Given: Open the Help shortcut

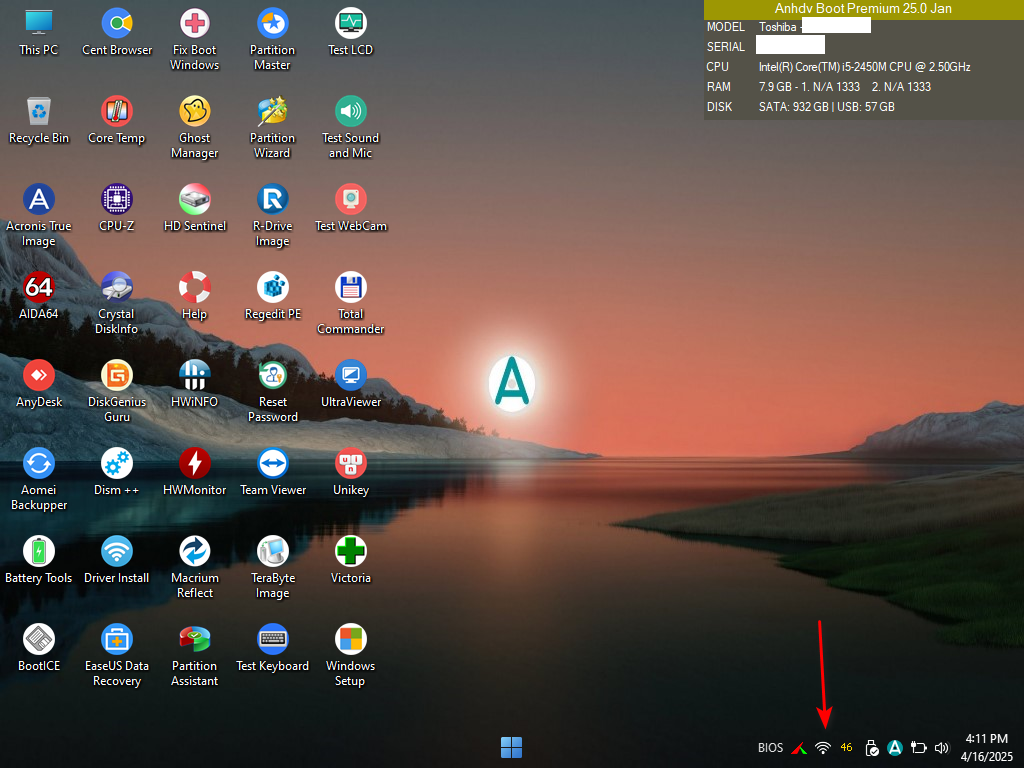Looking at the screenshot, I should click(195, 296).
